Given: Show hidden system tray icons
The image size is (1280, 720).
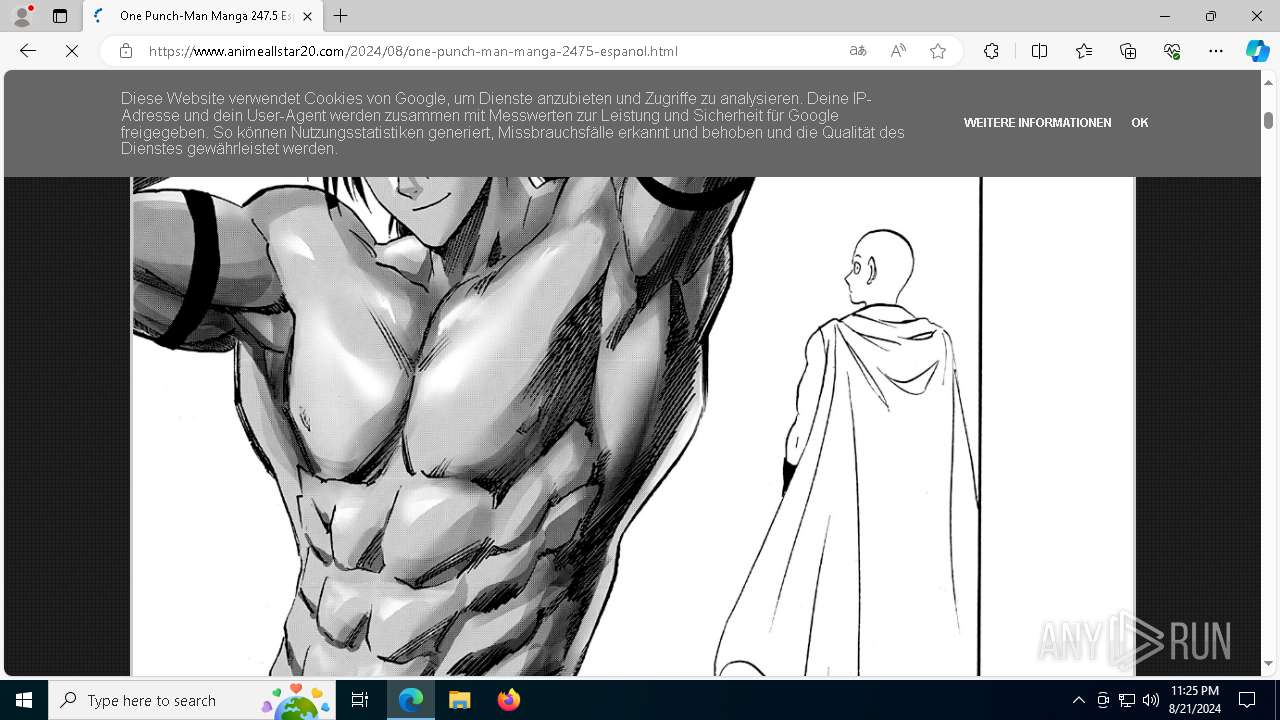Looking at the screenshot, I should [x=1078, y=700].
